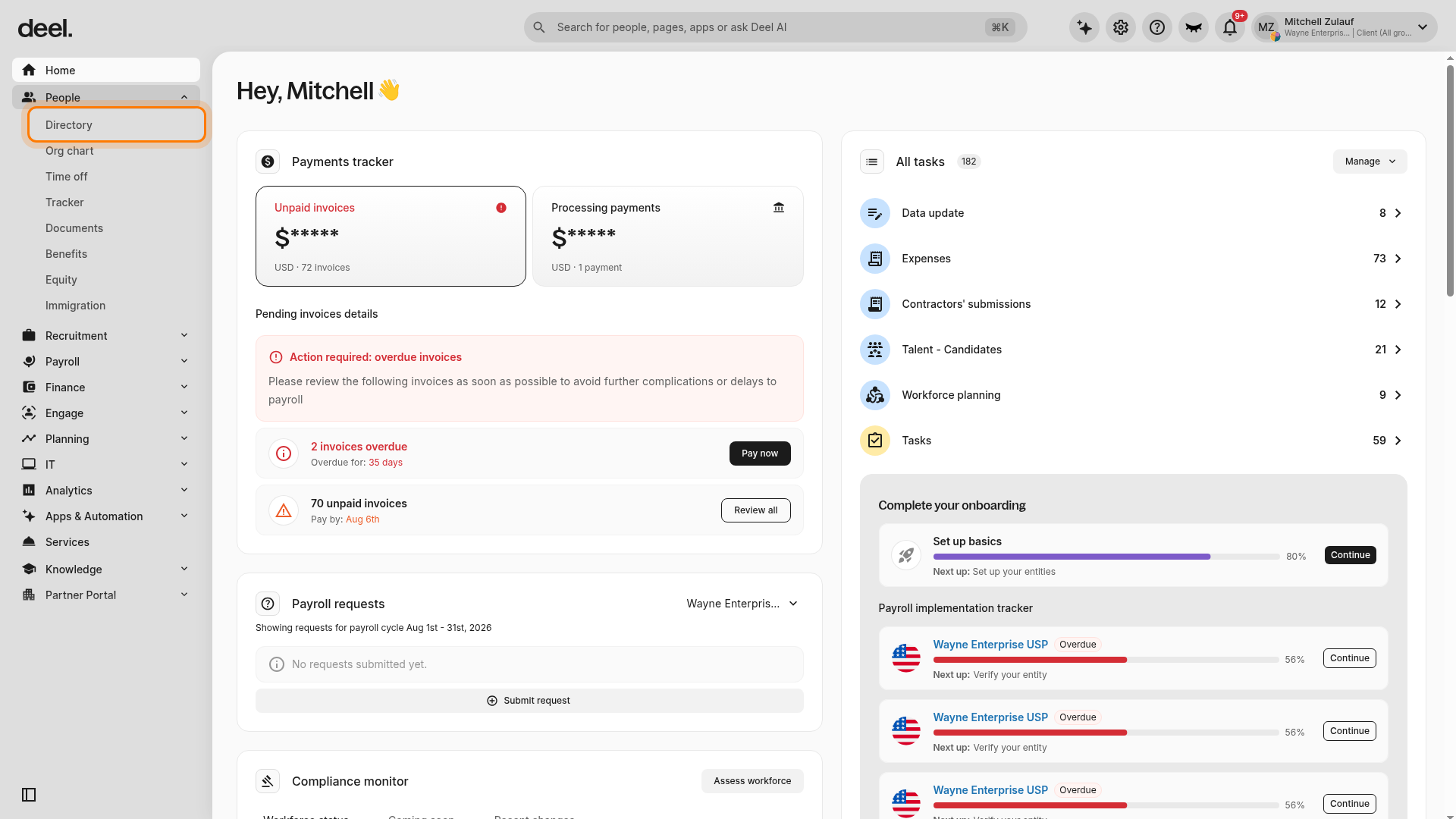This screenshot has height=819, width=1456.
Task: Expand the IT menu
Action: (184, 464)
